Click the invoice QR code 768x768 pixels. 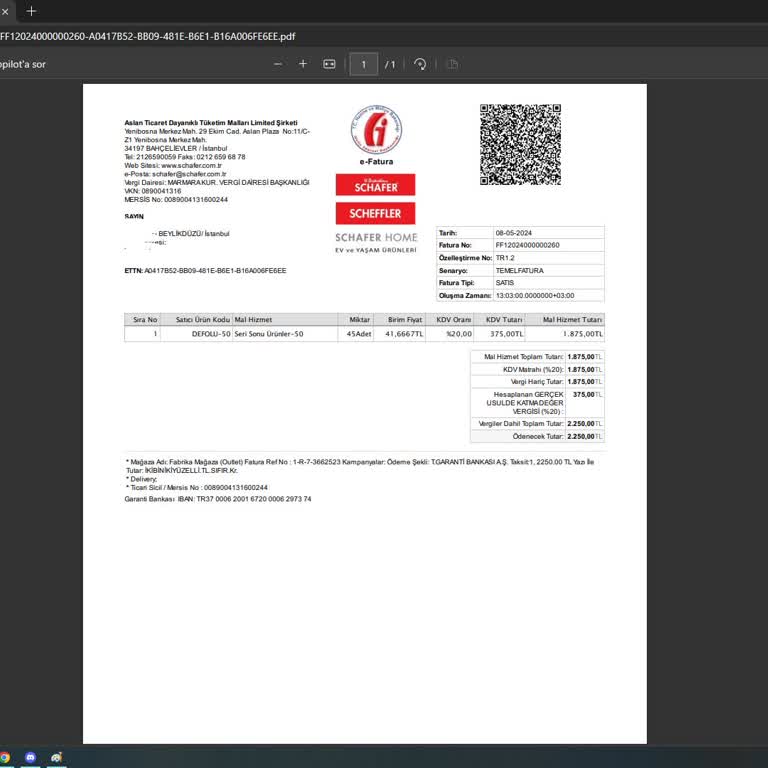pos(520,144)
